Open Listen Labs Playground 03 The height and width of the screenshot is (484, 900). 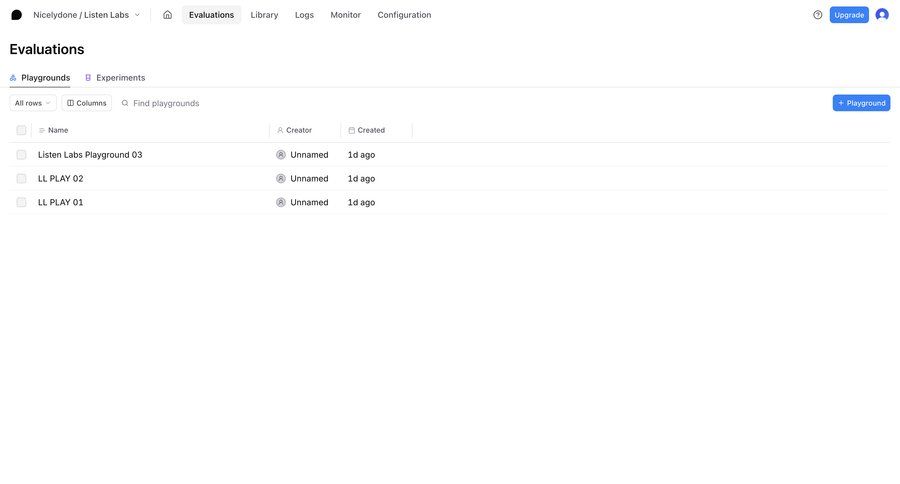(x=90, y=155)
